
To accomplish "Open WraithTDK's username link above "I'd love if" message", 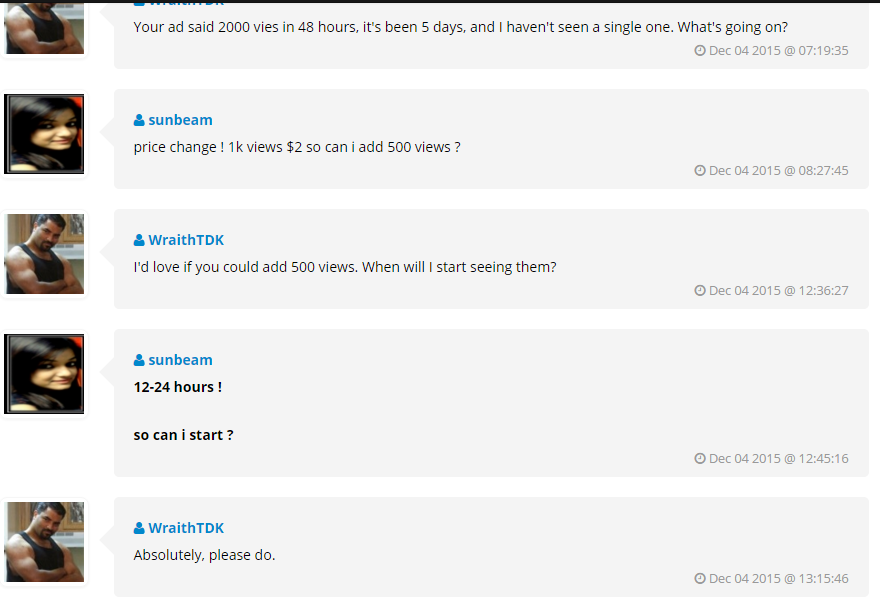I will click(188, 240).
